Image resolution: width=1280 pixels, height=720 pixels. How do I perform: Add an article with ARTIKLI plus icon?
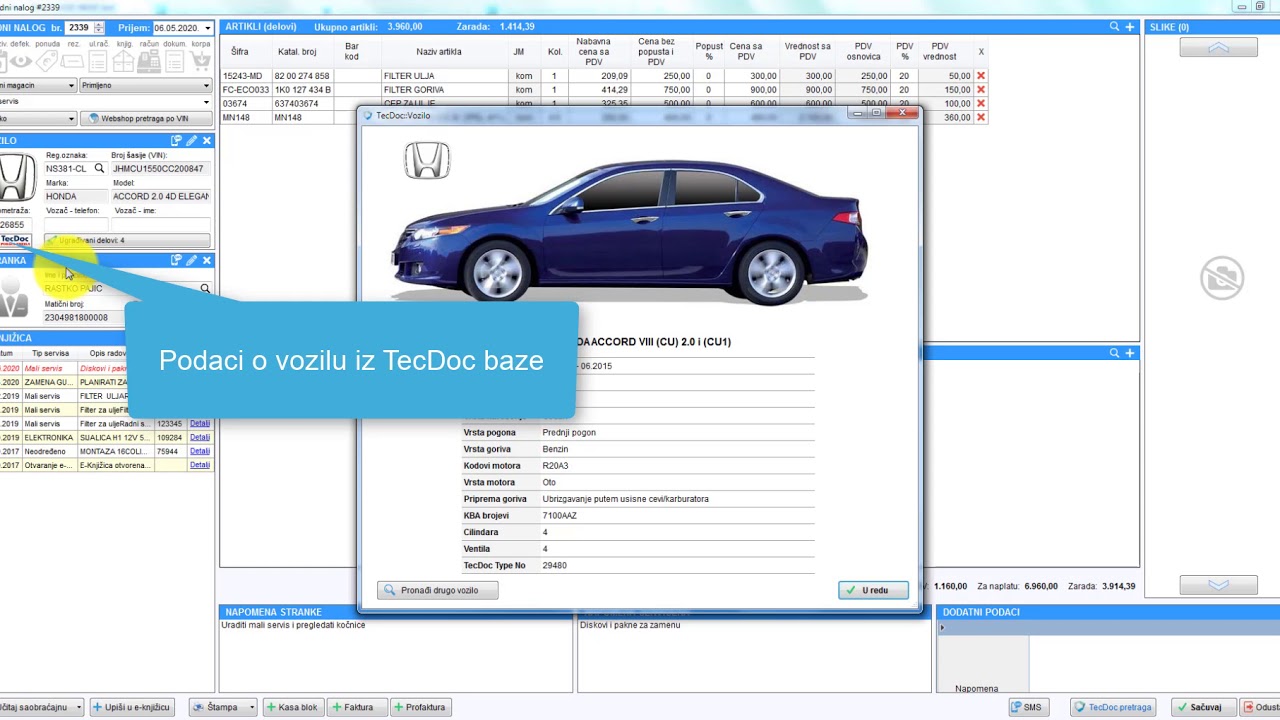pyautogui.click(x=1130, y=27)
